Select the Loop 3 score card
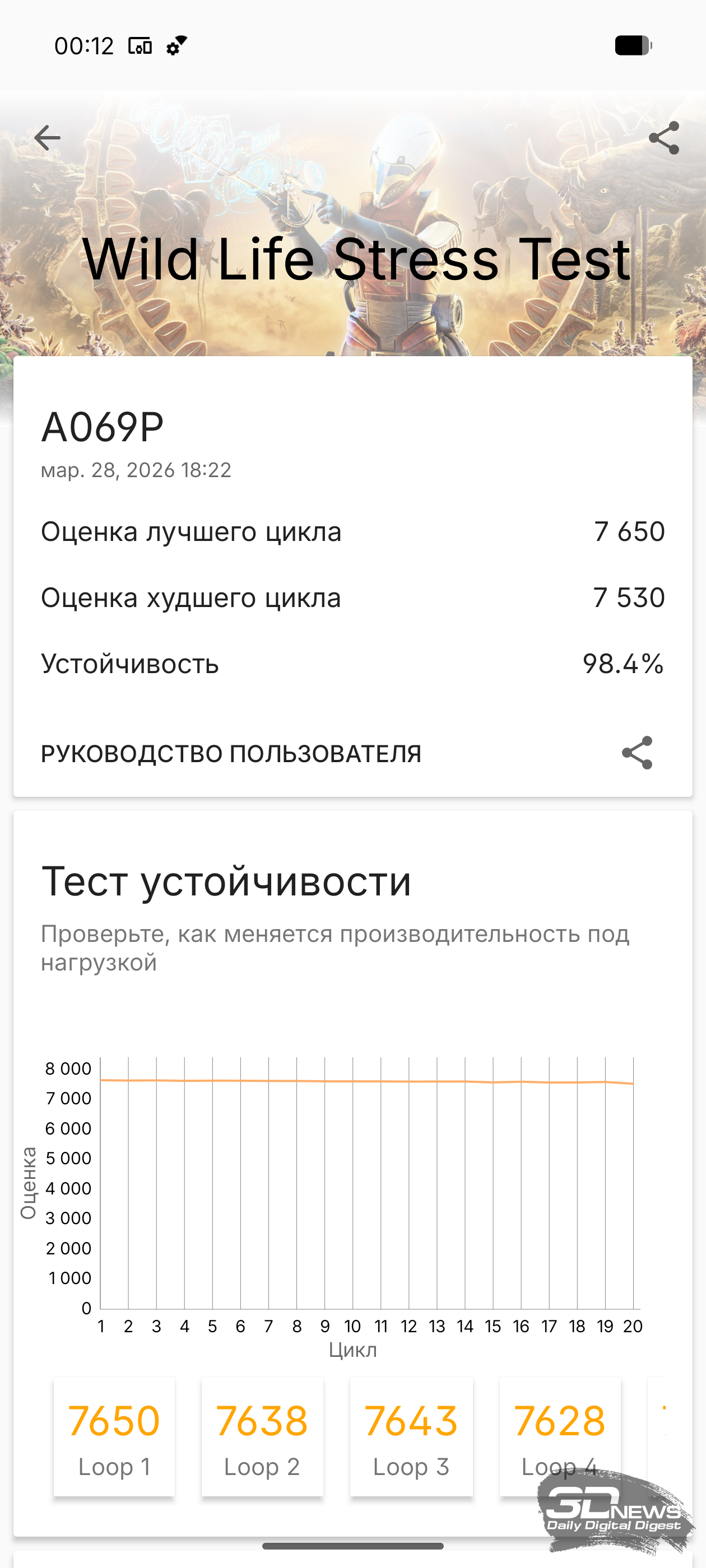Viewport: 706px width, 1568px height. tap(411, 1436)
